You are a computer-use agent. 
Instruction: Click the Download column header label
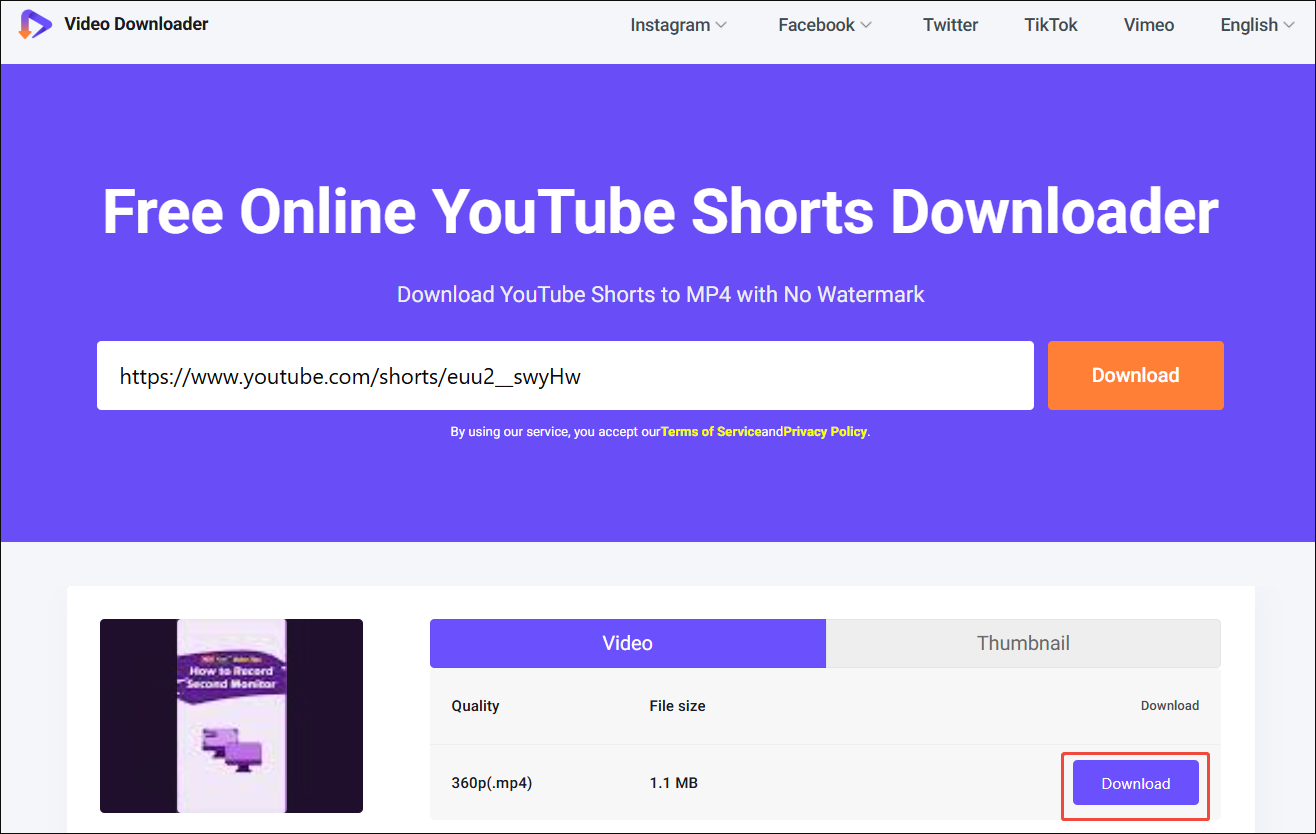click(x=1170, y=706)
